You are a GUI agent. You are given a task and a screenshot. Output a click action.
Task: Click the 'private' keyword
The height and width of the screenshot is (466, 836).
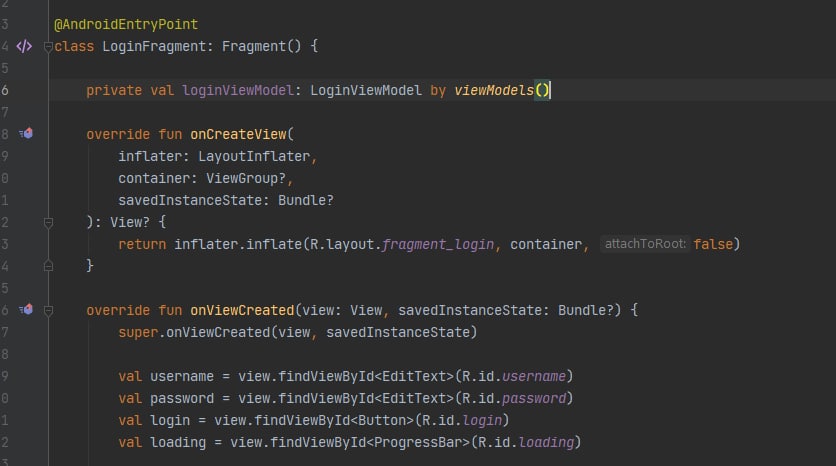pyautogui.click(x=114, y=90)
